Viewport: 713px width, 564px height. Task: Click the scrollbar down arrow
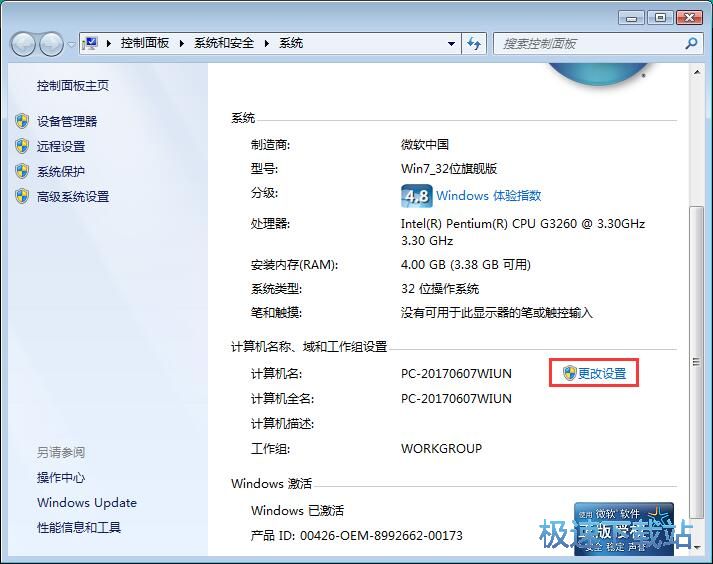click(x=697, y=547)
